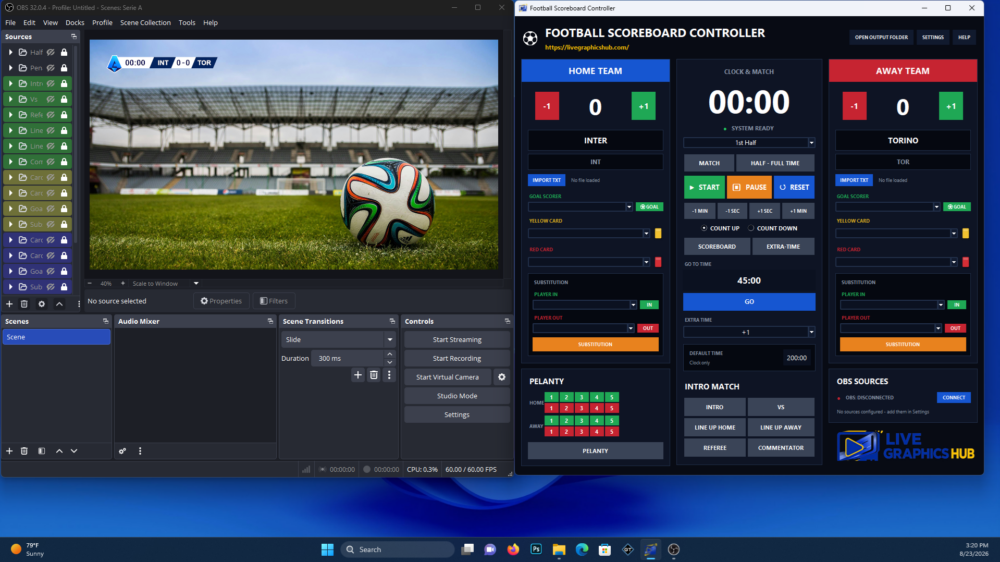1000x562 pixels.
Task: Click the green START clock button
Action: 704,188
